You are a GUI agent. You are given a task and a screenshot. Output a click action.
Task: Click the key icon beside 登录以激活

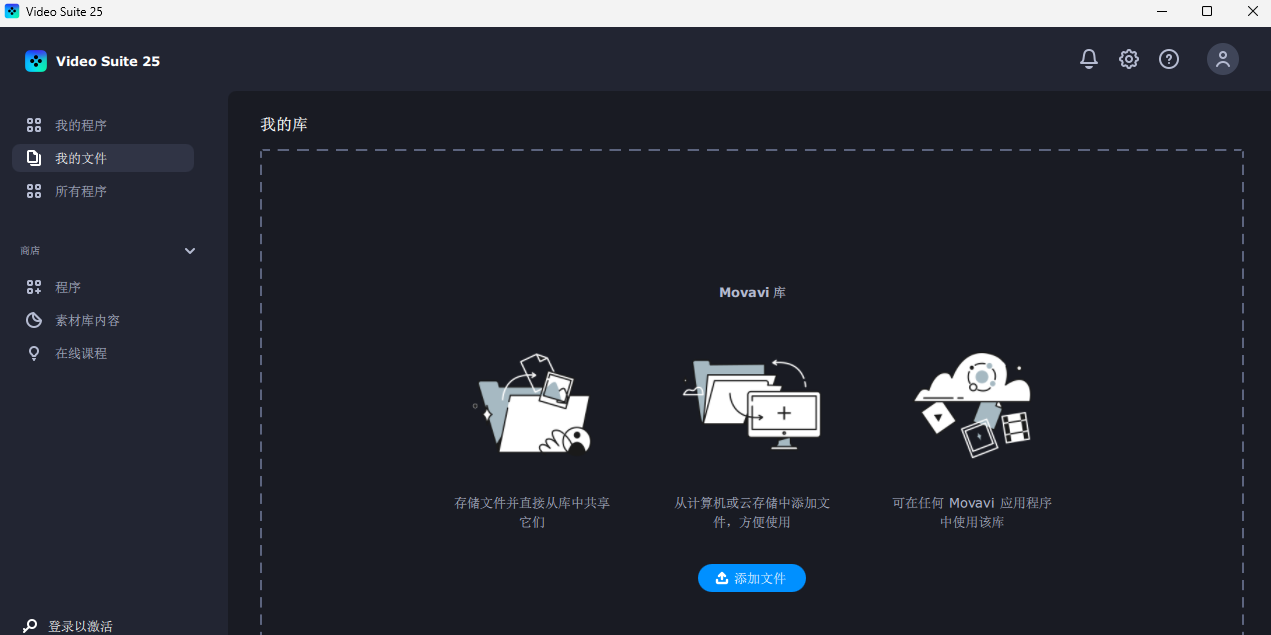(30, 626)
